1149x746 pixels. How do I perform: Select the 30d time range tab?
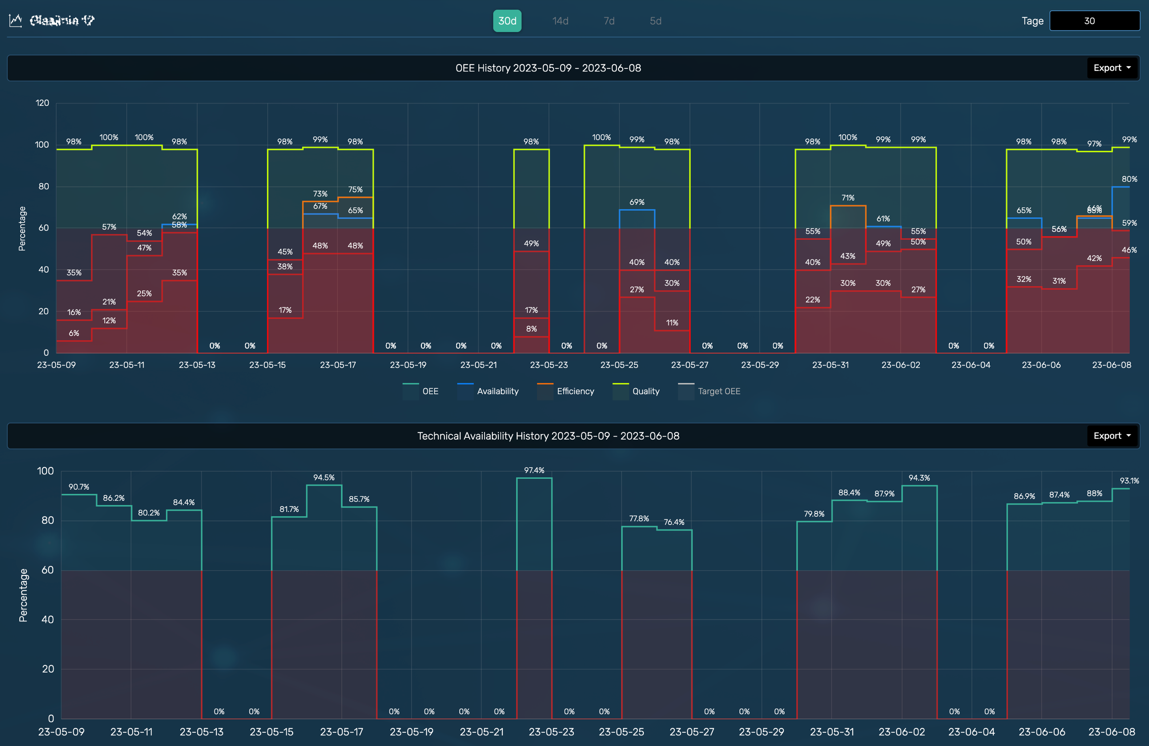click(507, 21)
